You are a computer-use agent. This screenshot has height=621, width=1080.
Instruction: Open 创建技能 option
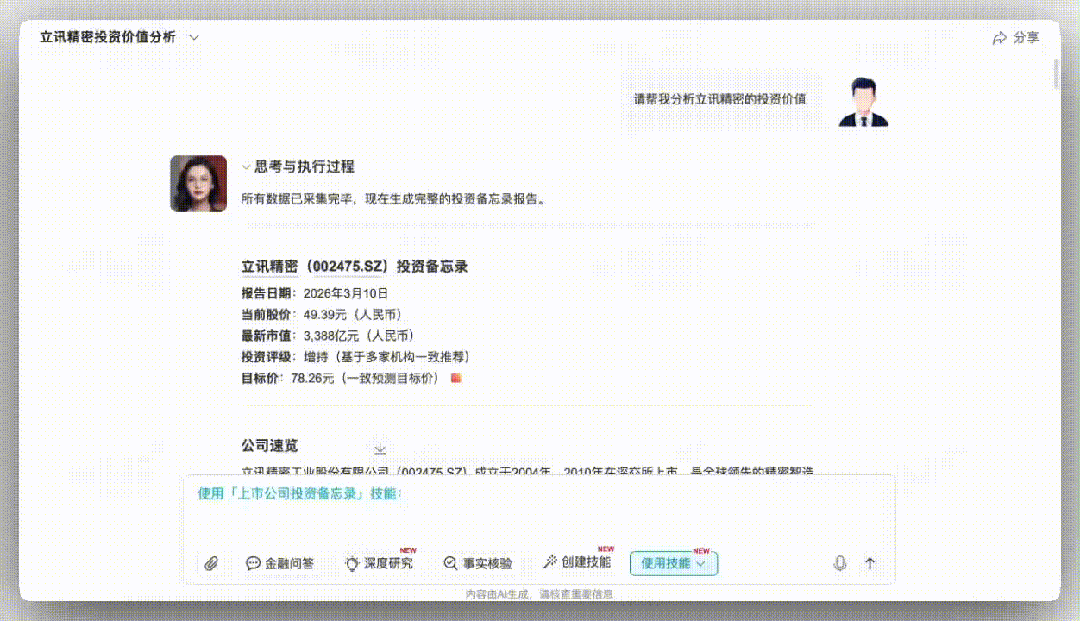[x=577, y=562]
